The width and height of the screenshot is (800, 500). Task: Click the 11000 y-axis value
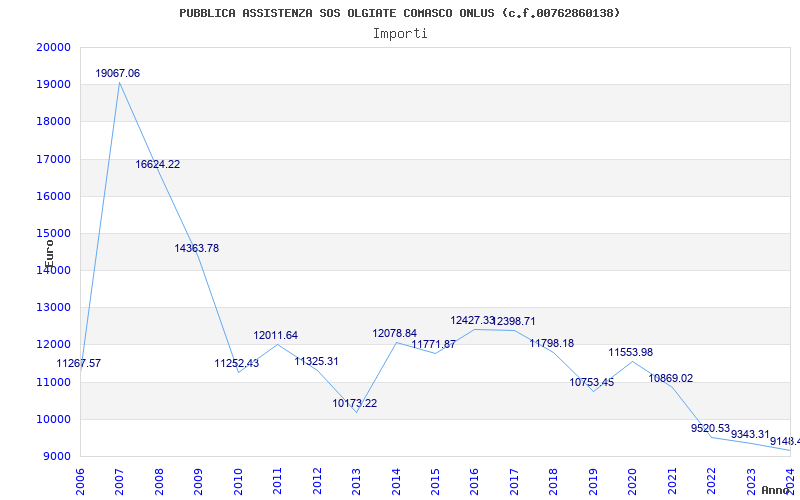[x=54, y=382]
